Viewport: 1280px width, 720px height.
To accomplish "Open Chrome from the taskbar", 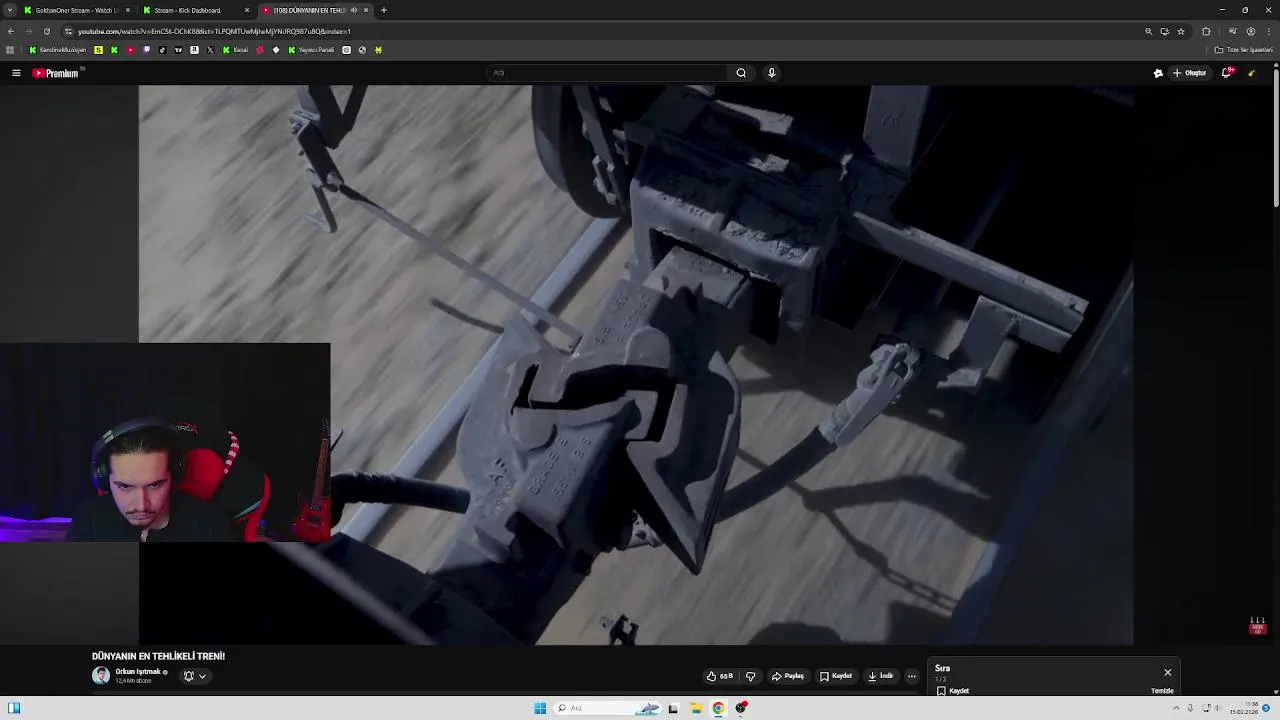I will click(x=718, y=708).
